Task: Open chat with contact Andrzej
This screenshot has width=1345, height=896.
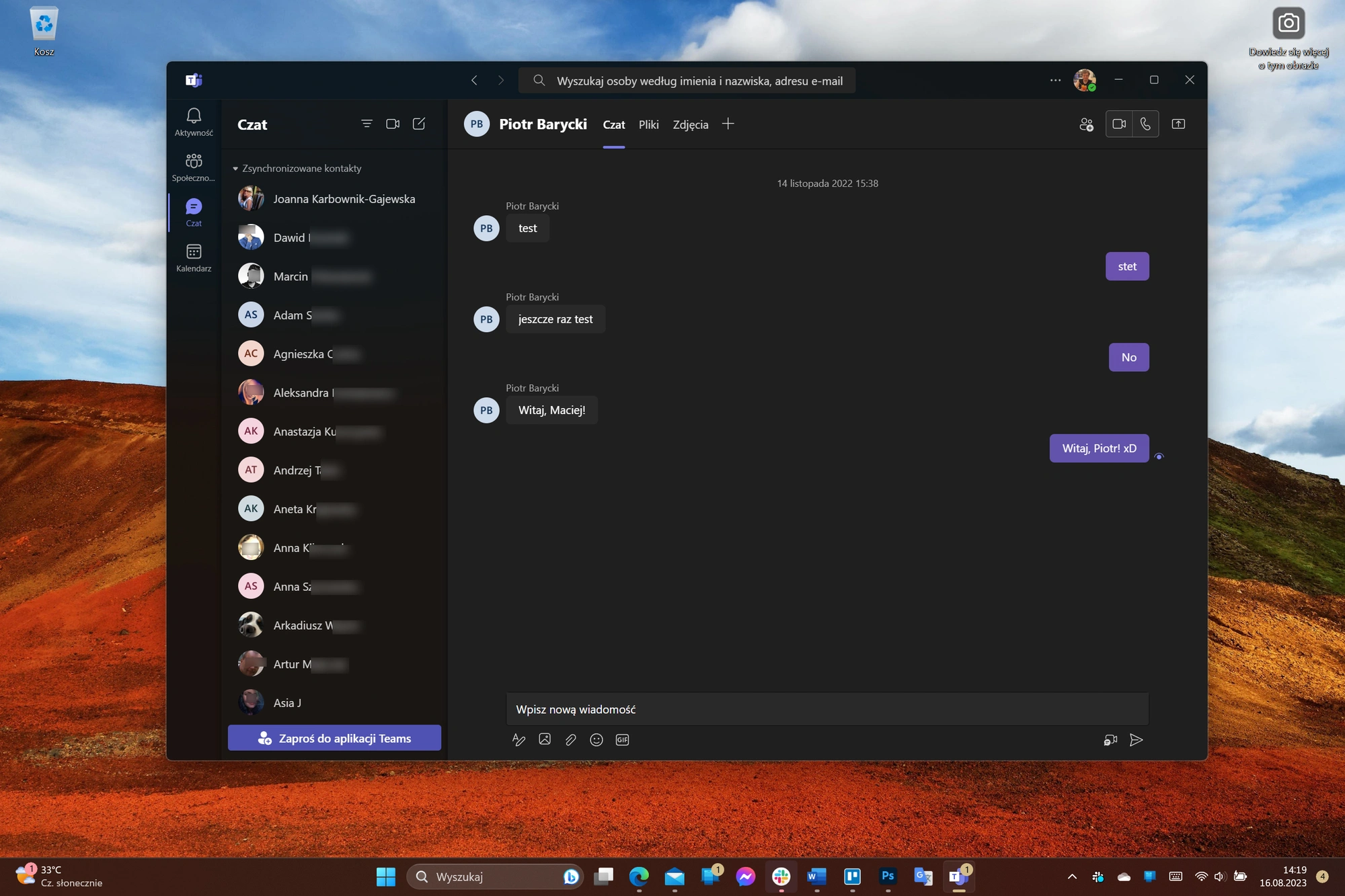Action: click(x=334, y=470)
